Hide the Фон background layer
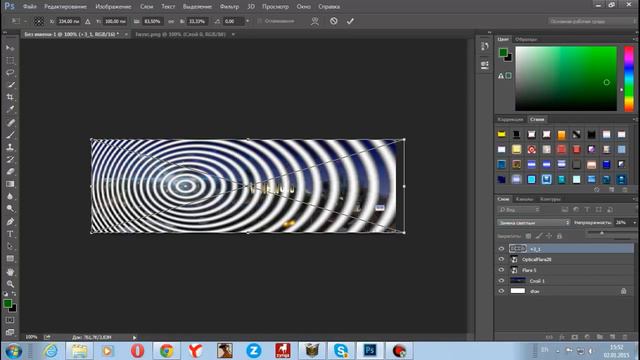The height and width of the screenshot is (360, 640). [x=501, y=291]
